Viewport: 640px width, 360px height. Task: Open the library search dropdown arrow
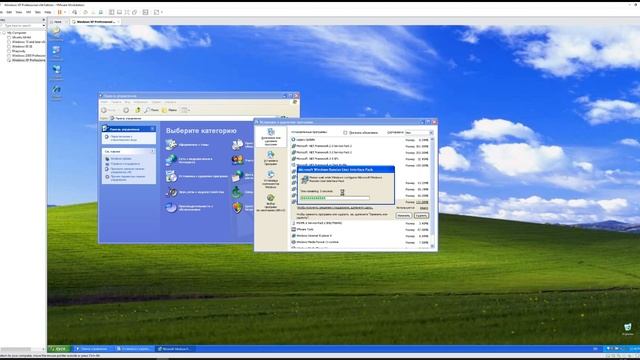coord(44,26)
